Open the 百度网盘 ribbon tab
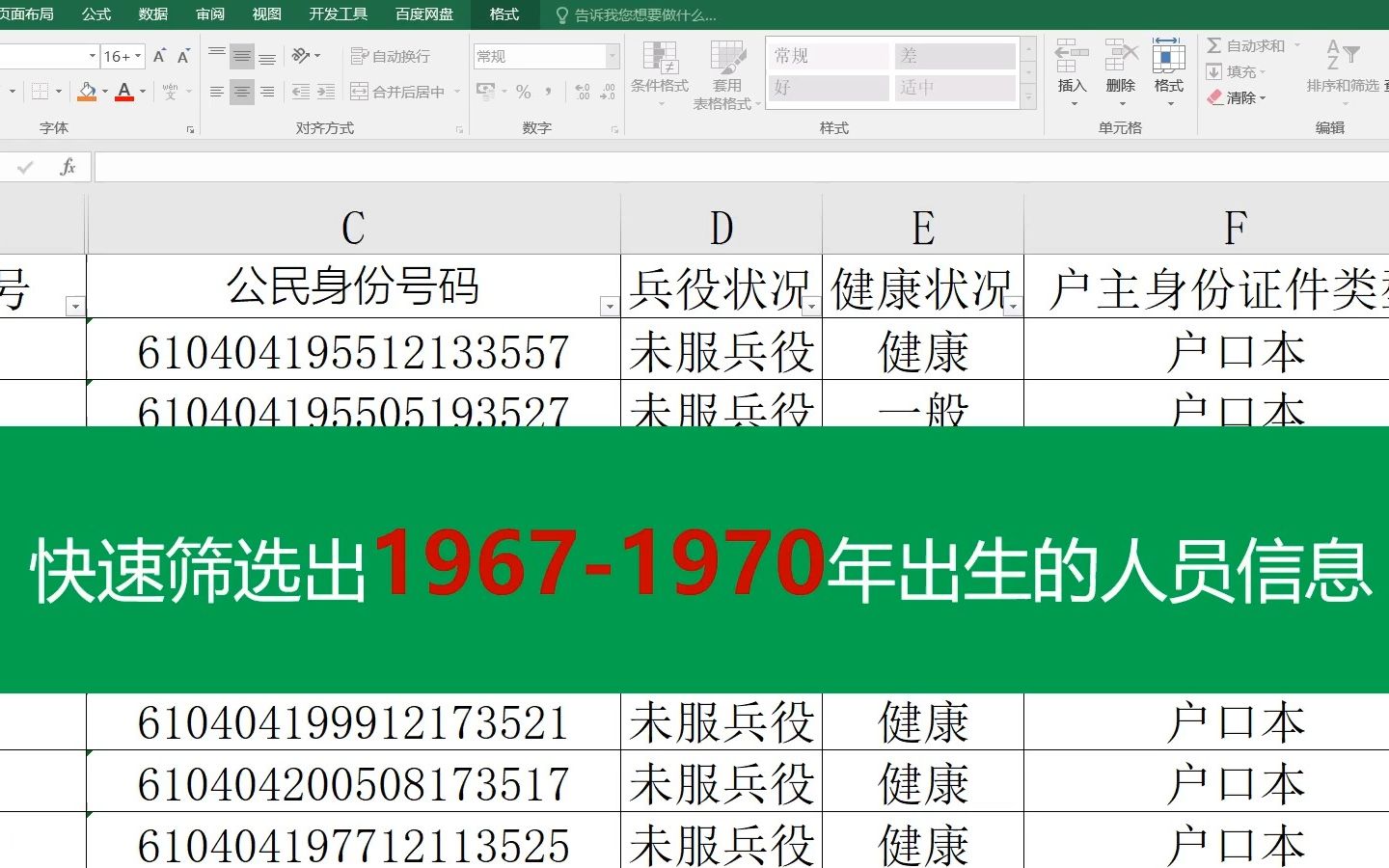This screenshot has height=868, width=1389. (424, 14)
